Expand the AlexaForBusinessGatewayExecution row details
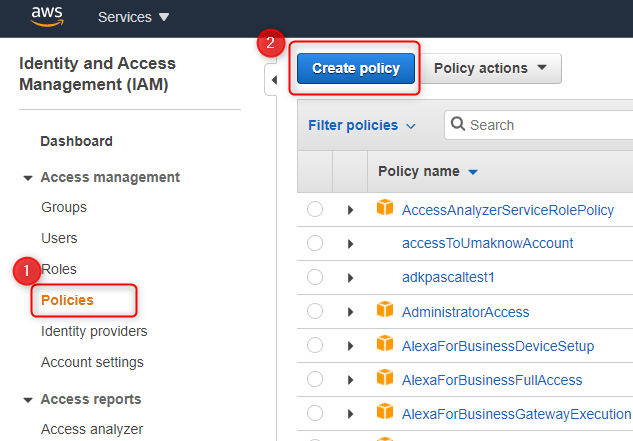 tap(350, 414)
